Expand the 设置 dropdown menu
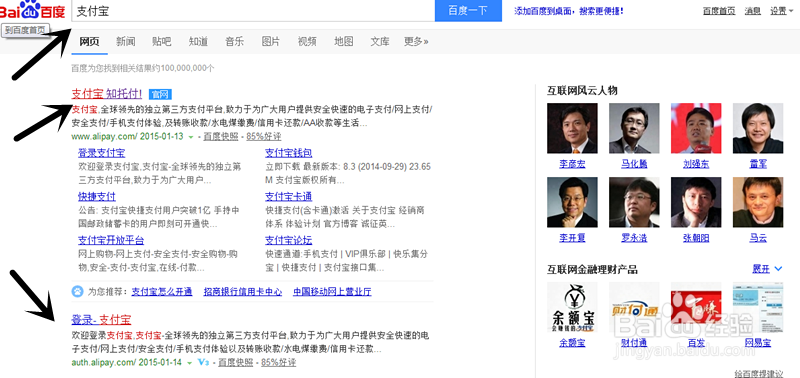The image size is (800, 378). 781,11
